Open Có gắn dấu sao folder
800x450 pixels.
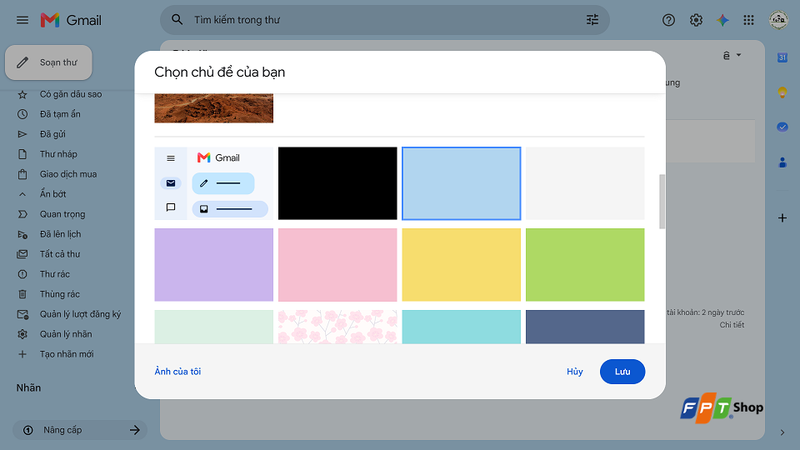pyautogui.click(x=69, y=94)
